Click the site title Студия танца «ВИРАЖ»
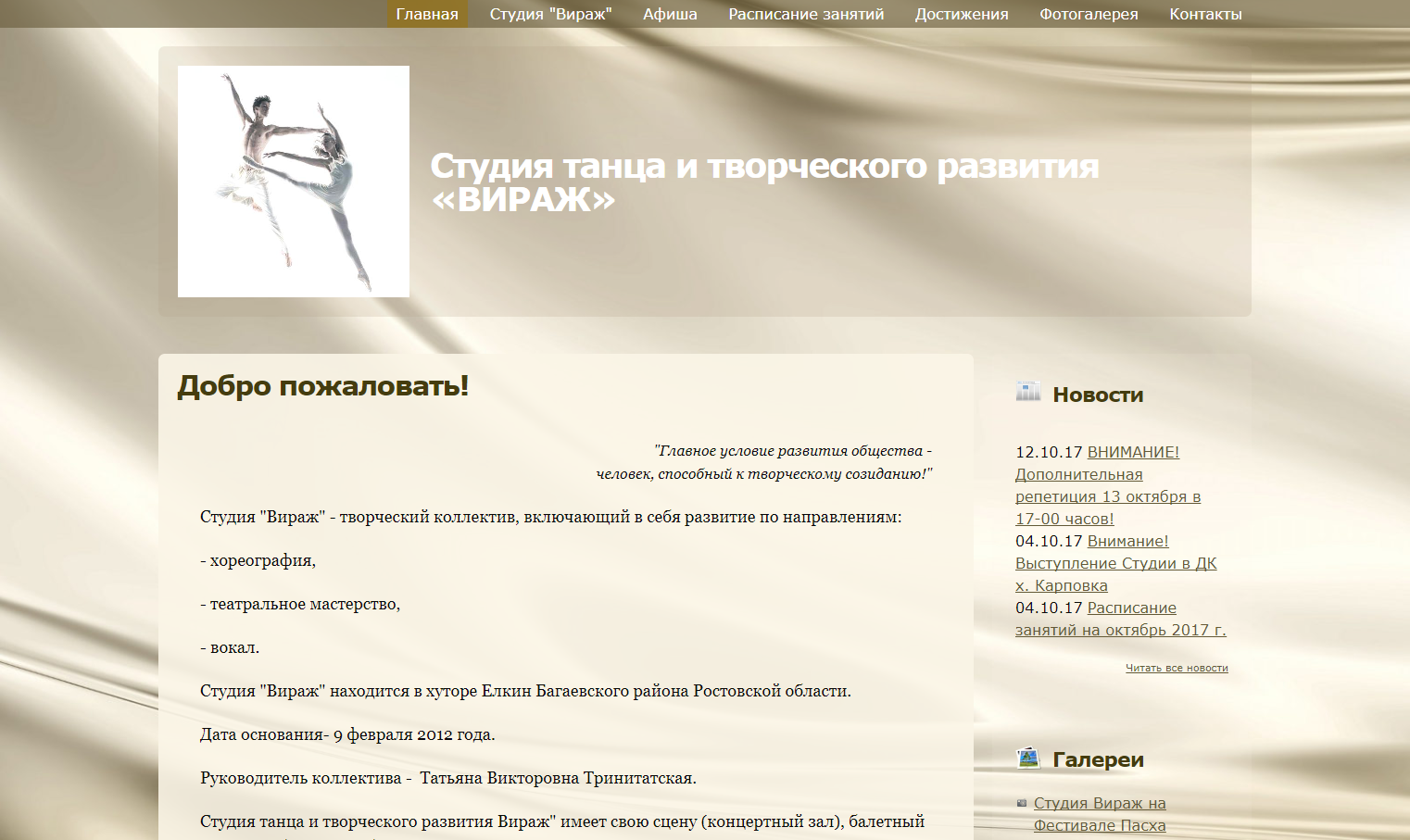Viewport: 1410px width, 840px height. point(763,182)
